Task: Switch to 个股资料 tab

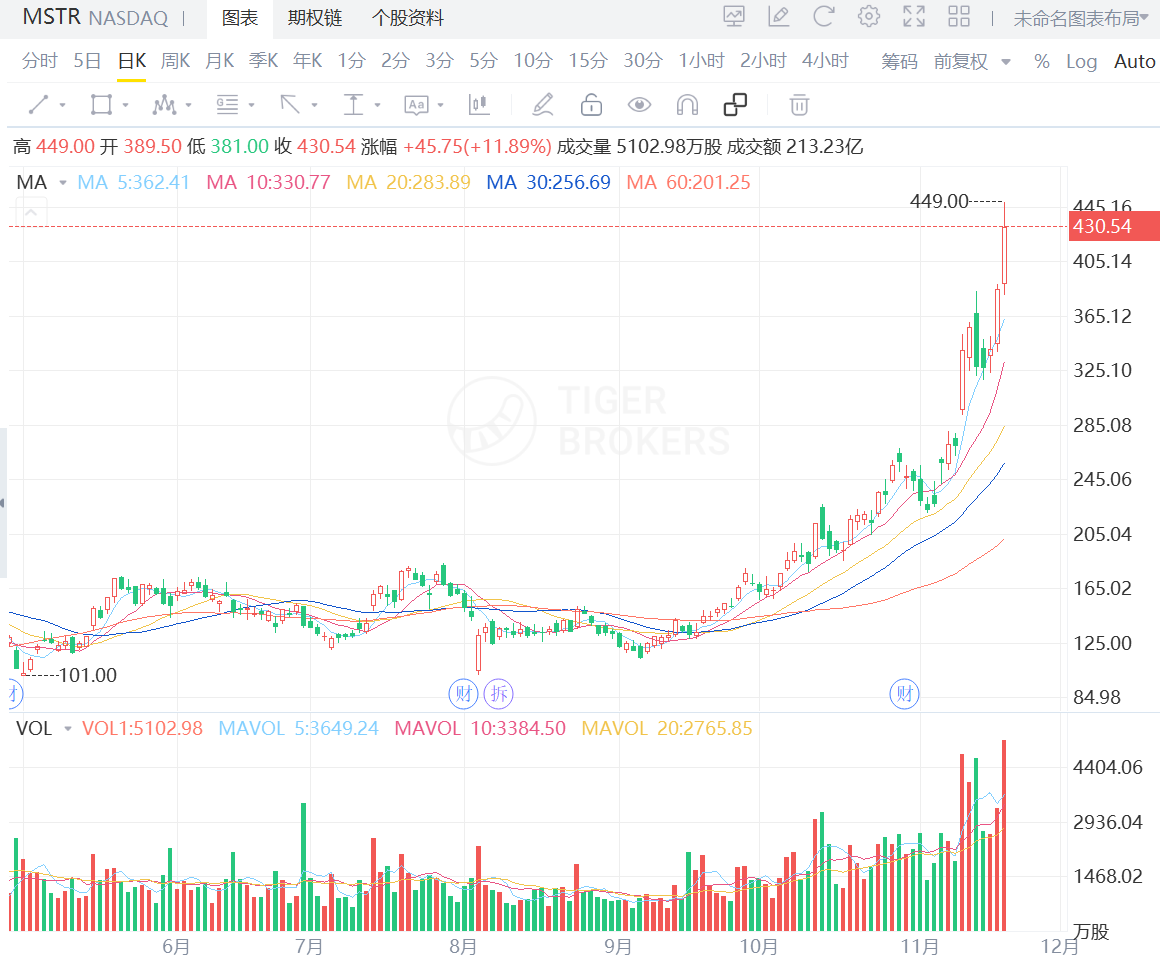Action: point(408,18)
